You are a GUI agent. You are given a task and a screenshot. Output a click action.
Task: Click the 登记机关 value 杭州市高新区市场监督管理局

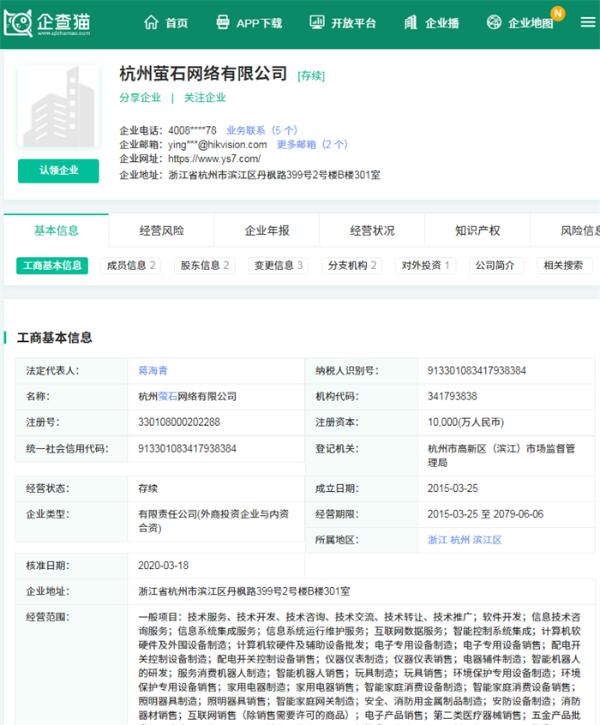point(501,455)
